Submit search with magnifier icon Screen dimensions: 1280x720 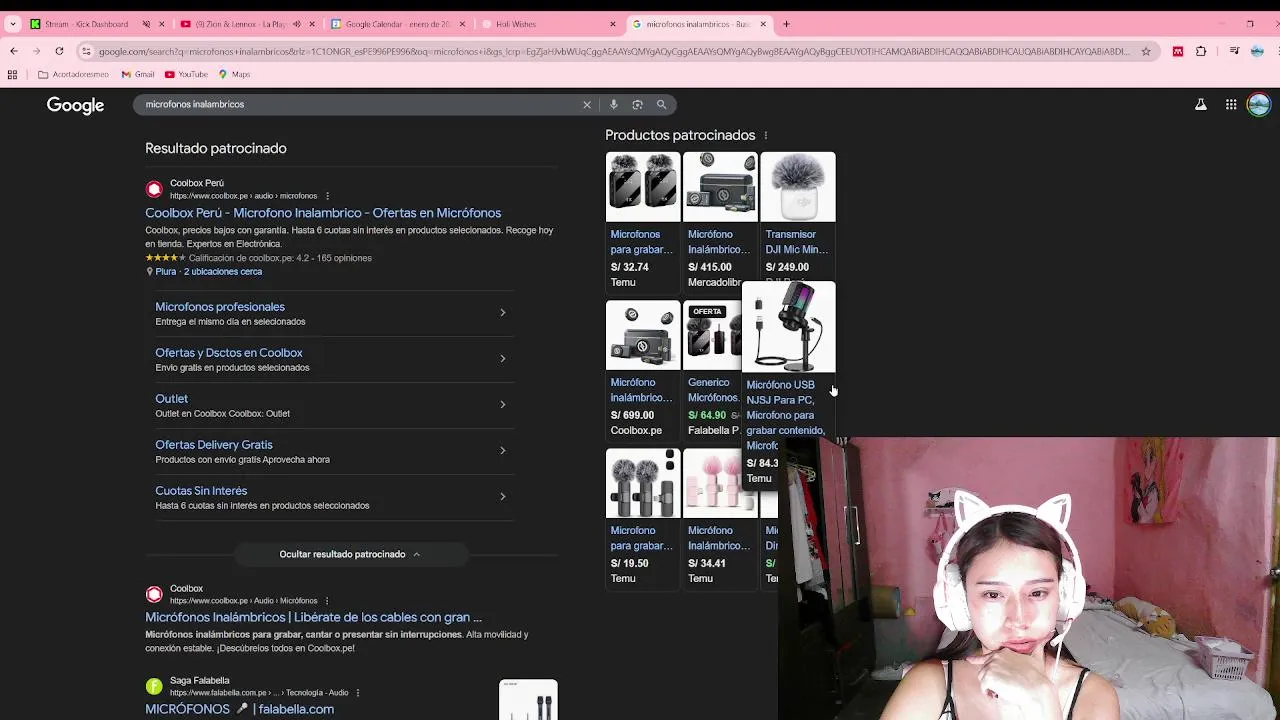click(661, 104)
